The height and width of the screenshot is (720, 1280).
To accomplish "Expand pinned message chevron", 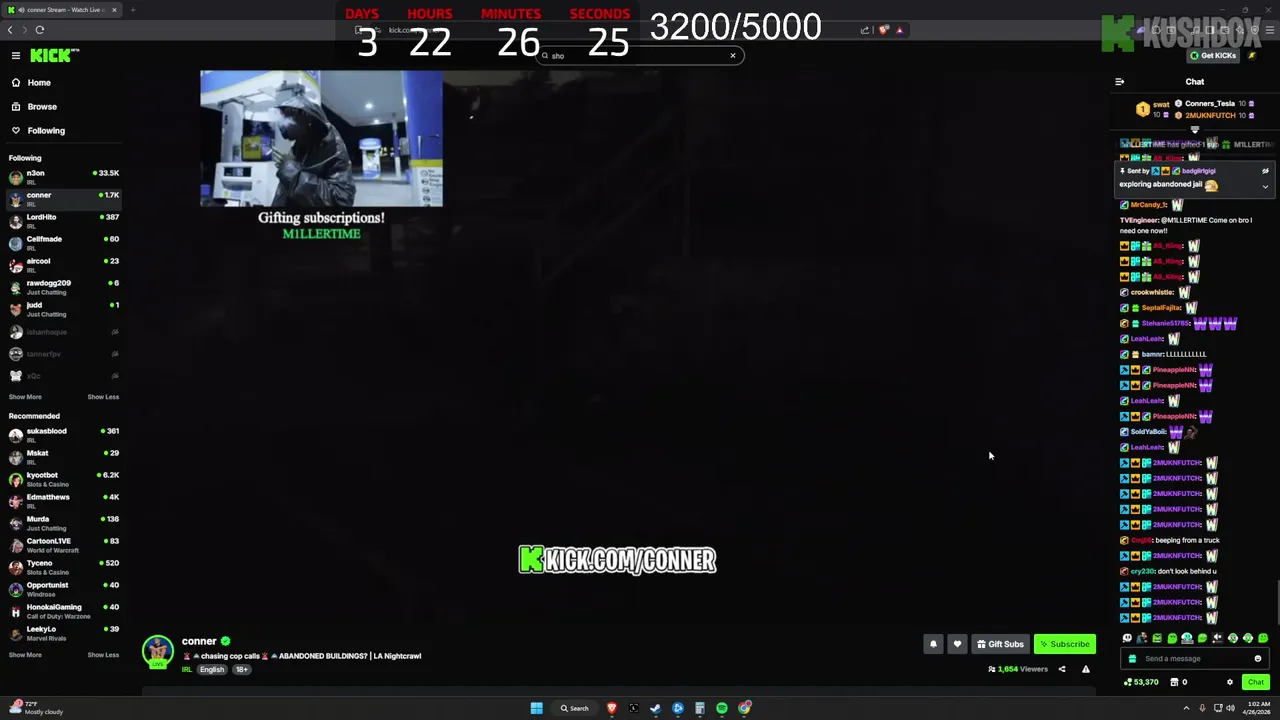I will coord(1265,187).
